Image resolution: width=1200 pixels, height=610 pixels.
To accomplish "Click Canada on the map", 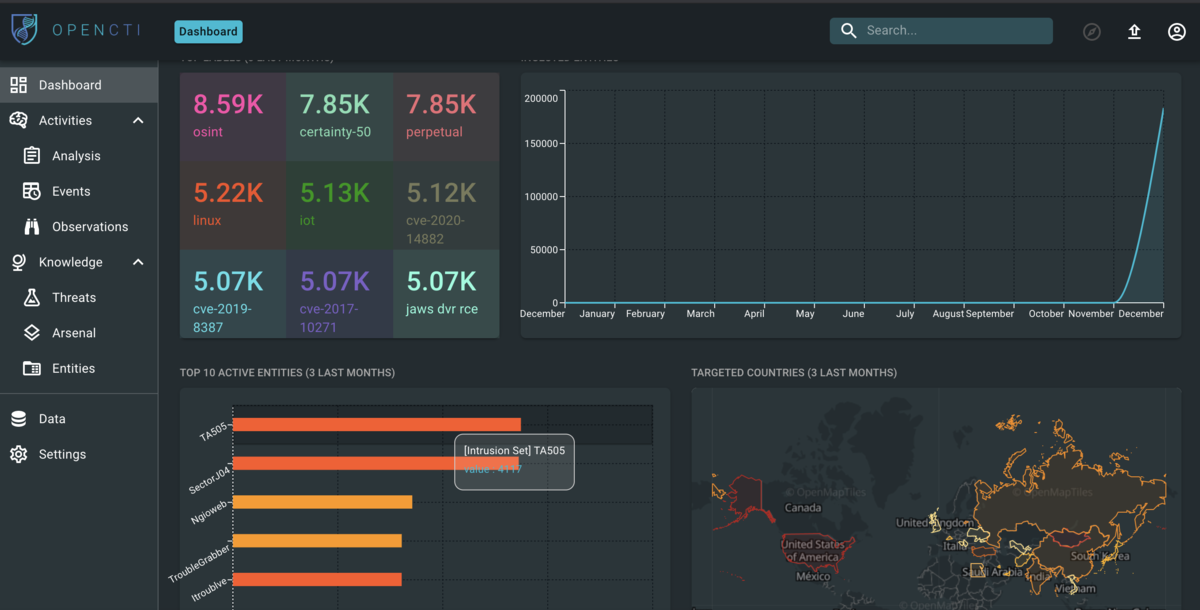I will pyautogui.click(x=803, y=508).
